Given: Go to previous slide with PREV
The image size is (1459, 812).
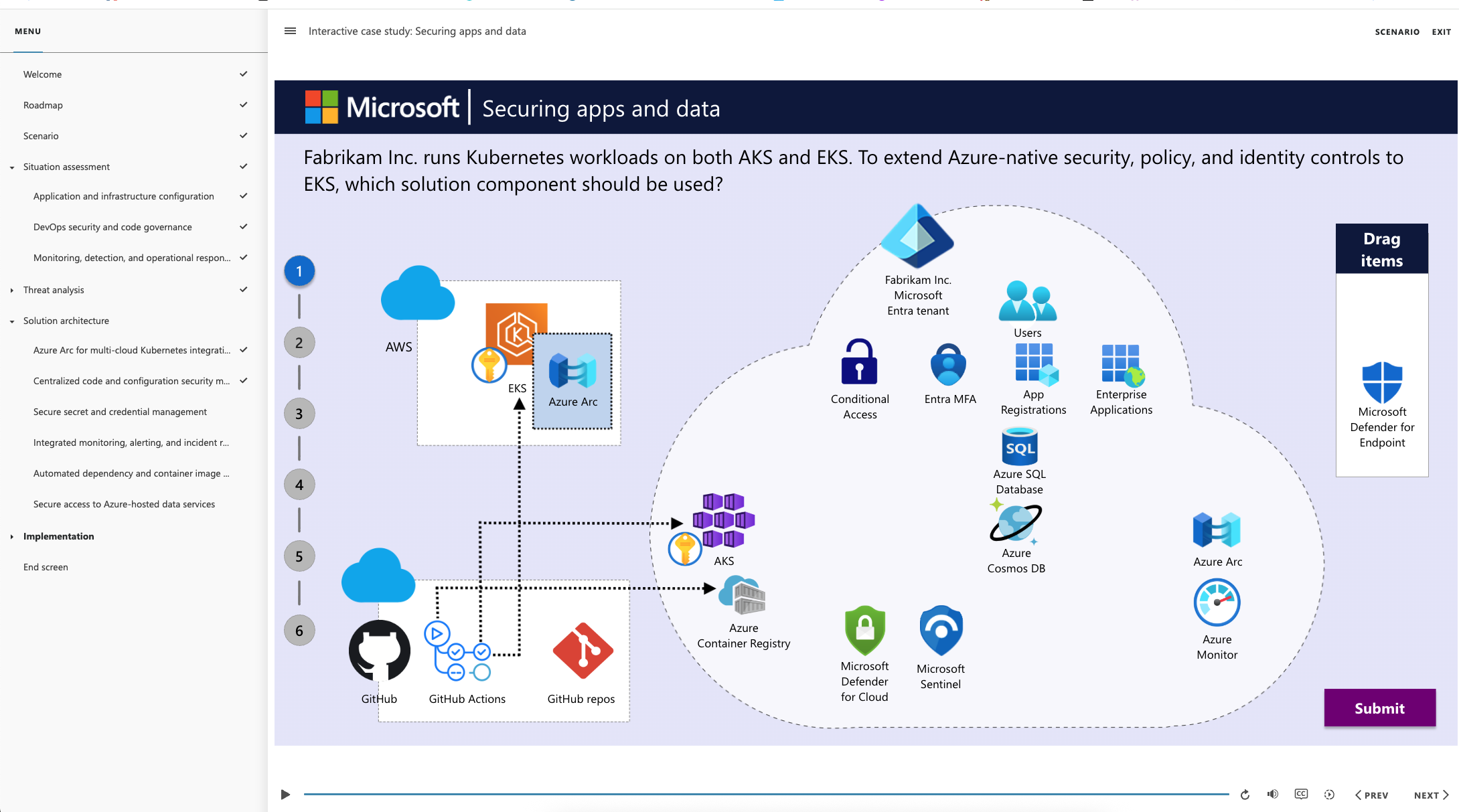Looking at the screenshot, I should (x=1371, y=795).
